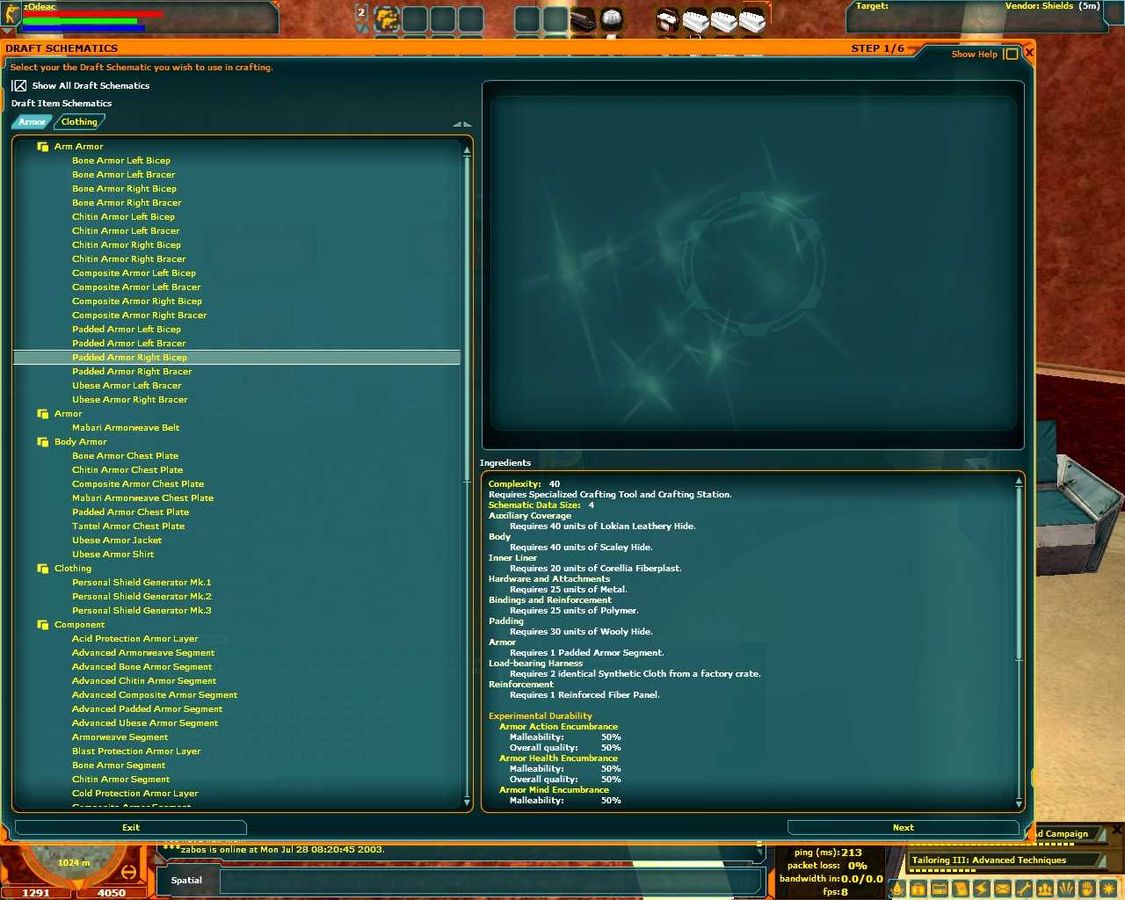Image resolution: width=1125 pixels, height=900 pixels.
Task: Collapse the Arm Armor folder
Action: tap(43, 147)
